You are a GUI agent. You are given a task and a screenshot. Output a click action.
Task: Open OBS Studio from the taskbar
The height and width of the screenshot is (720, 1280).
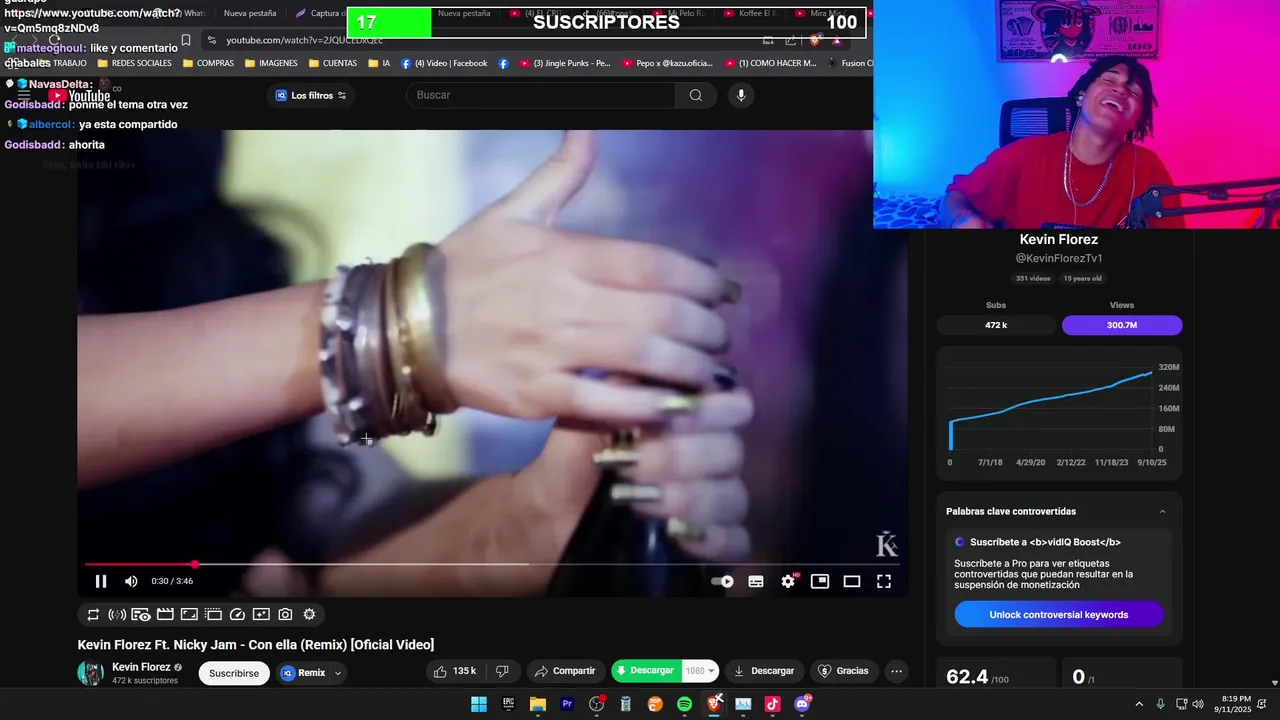click(597, 704)
